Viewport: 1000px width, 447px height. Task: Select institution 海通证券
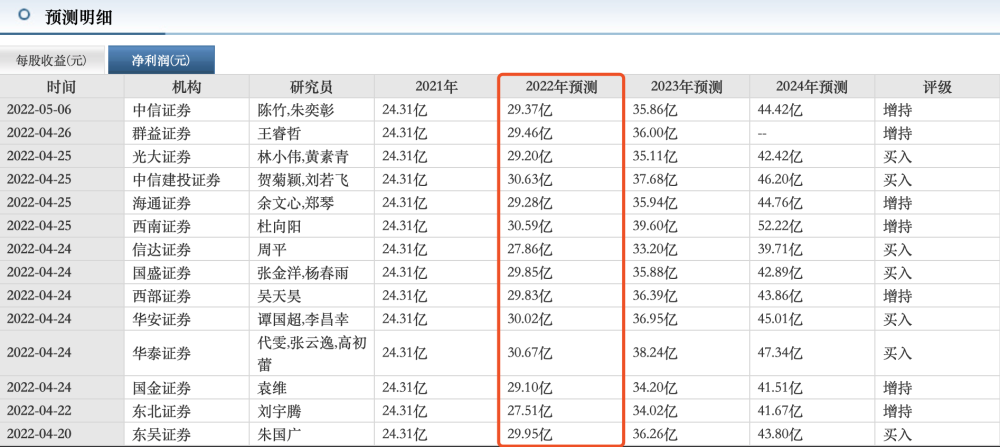click(161, 203)
